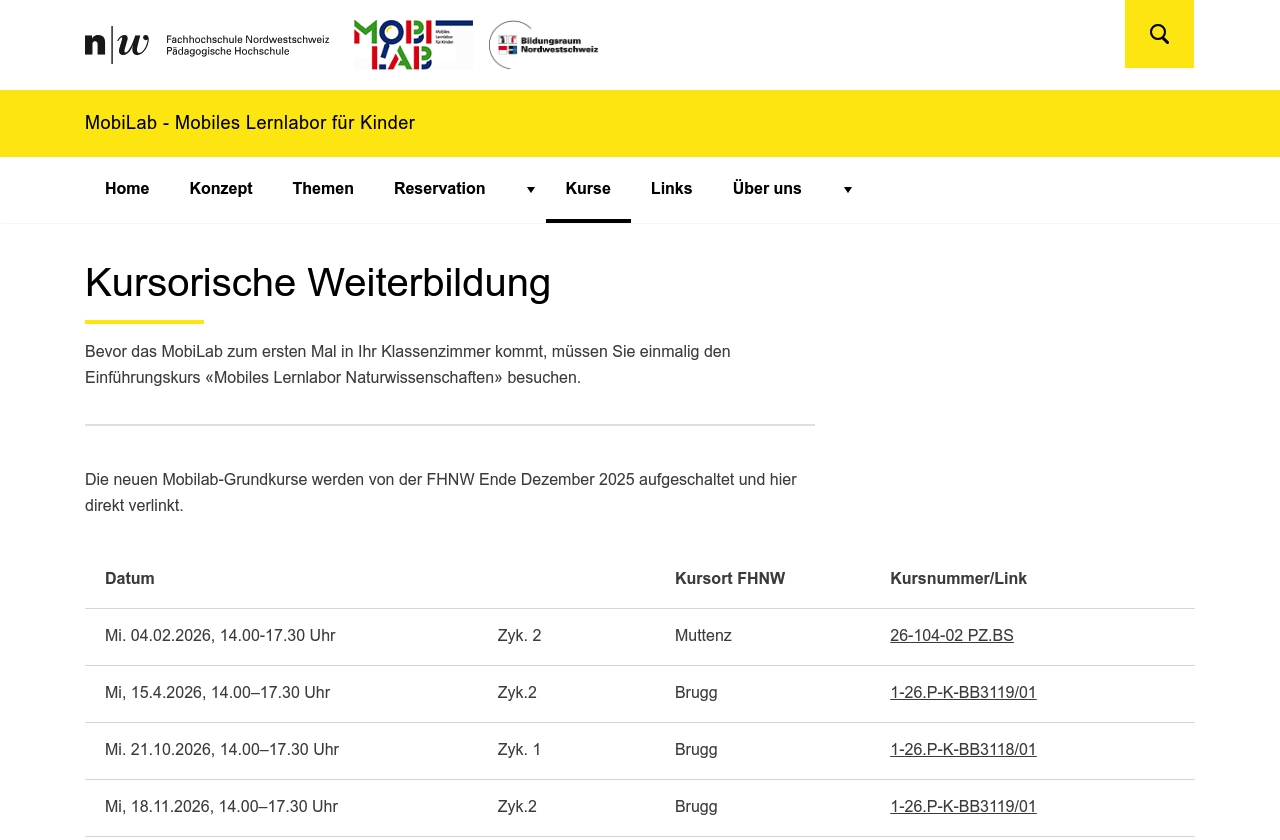Open the Über uns menu item

click(x=767, y=189)
